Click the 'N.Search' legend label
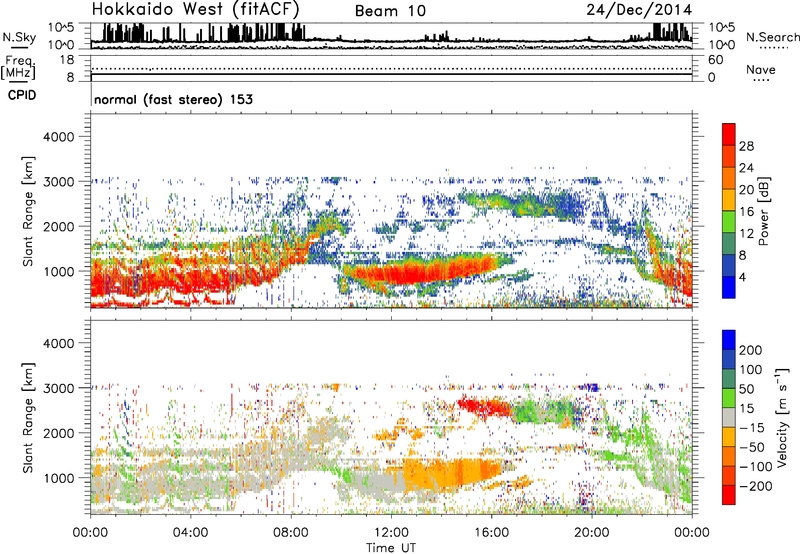The width and height of the screenshot is (800, 554). pos(772,37)
